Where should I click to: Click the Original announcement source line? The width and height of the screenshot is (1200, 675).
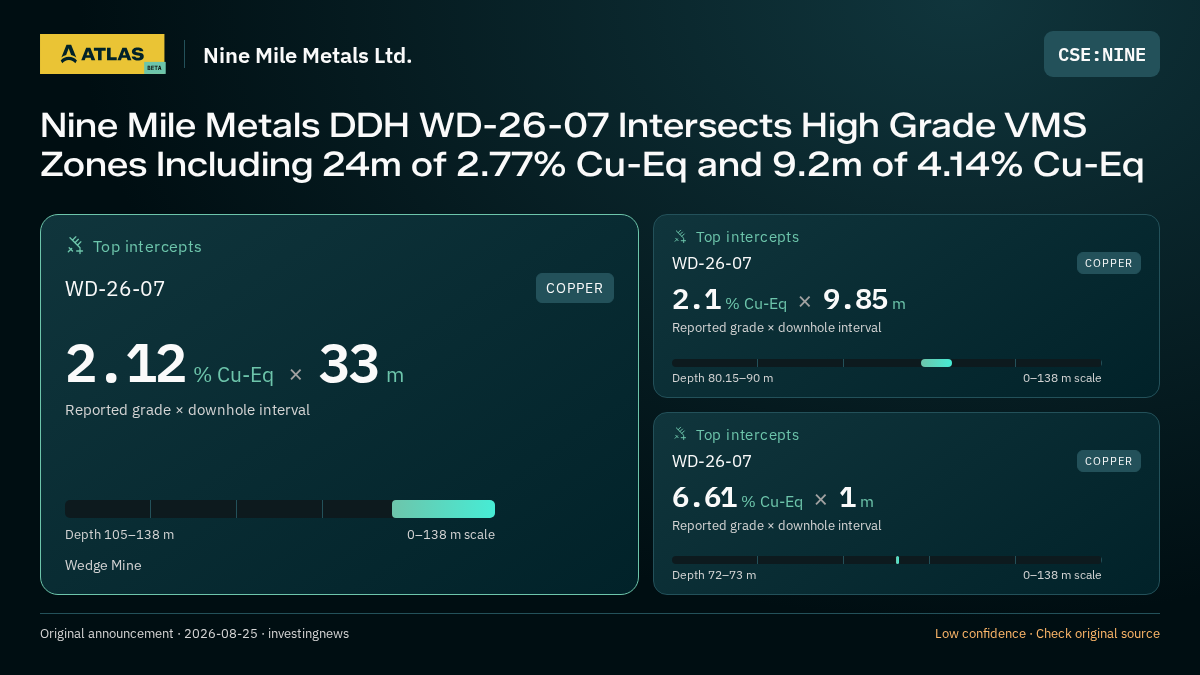pos(194,633)
